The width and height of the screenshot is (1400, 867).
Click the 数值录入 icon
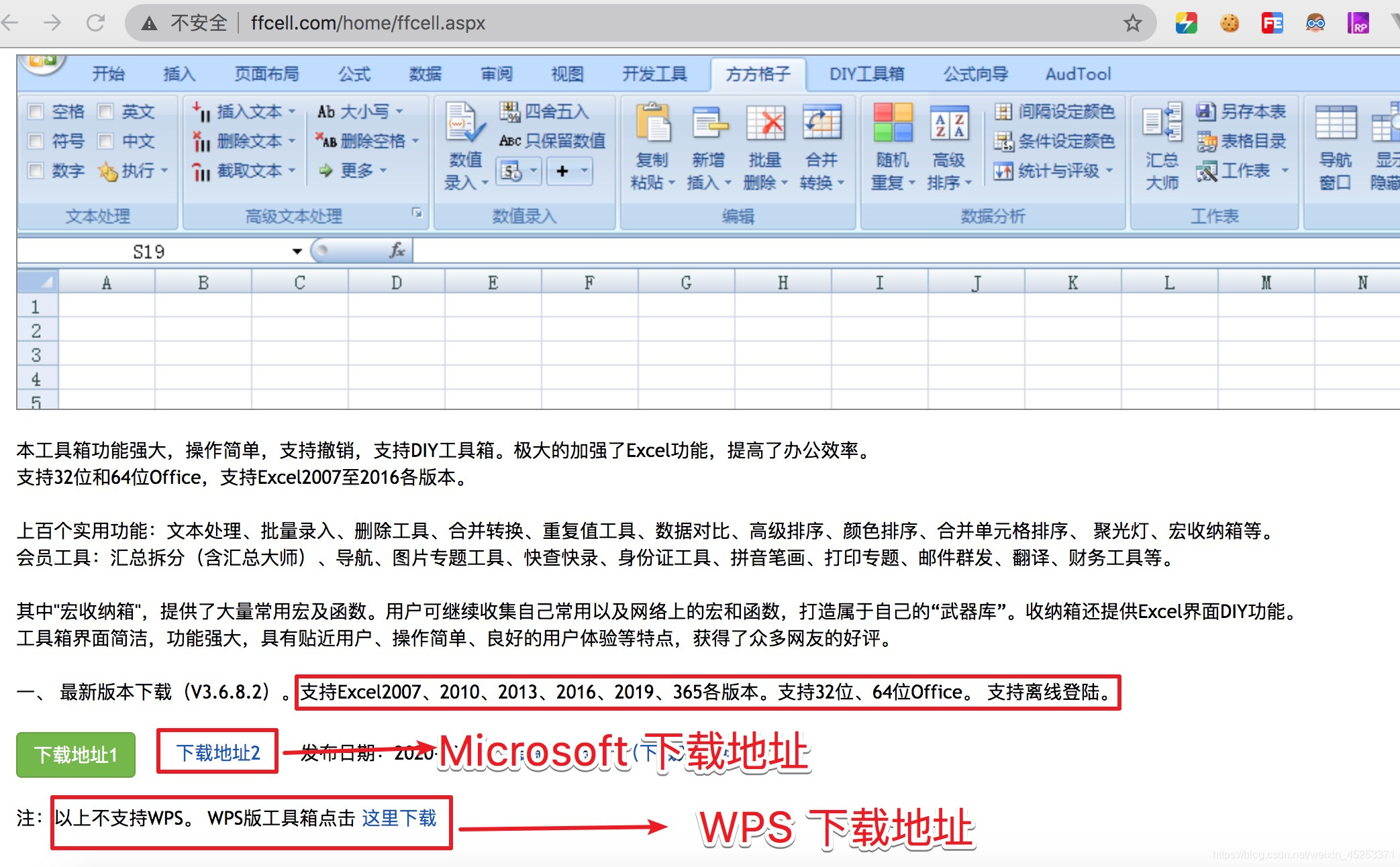465,123
